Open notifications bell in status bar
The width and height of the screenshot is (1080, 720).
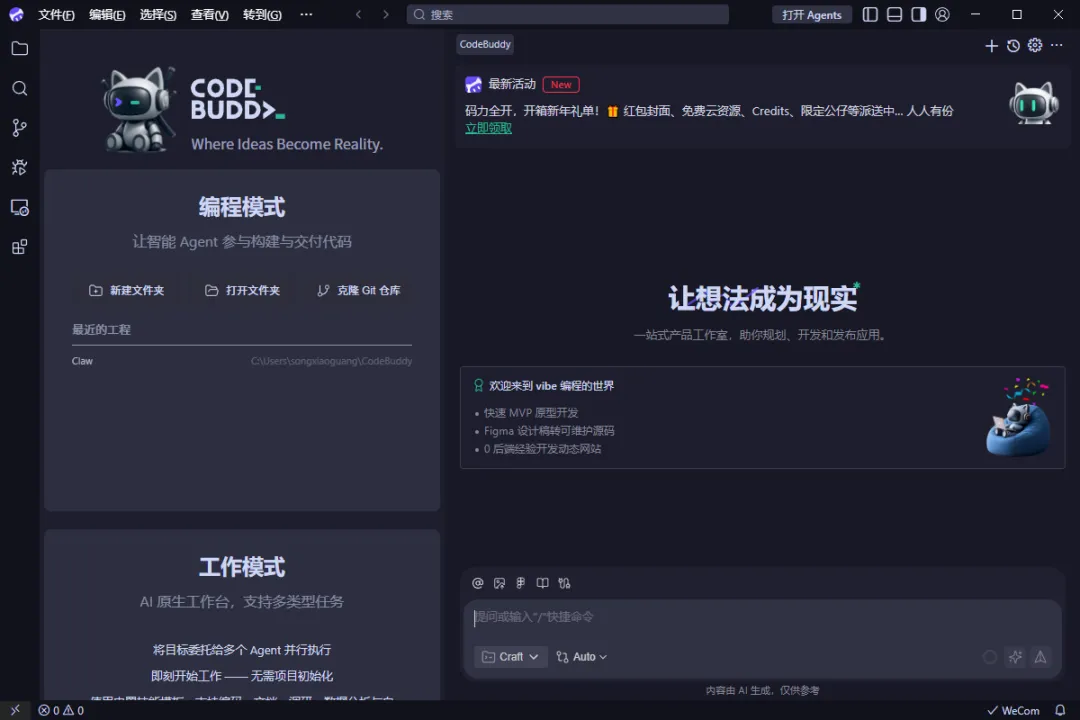pyautogui.click(x=1060, y=710)
